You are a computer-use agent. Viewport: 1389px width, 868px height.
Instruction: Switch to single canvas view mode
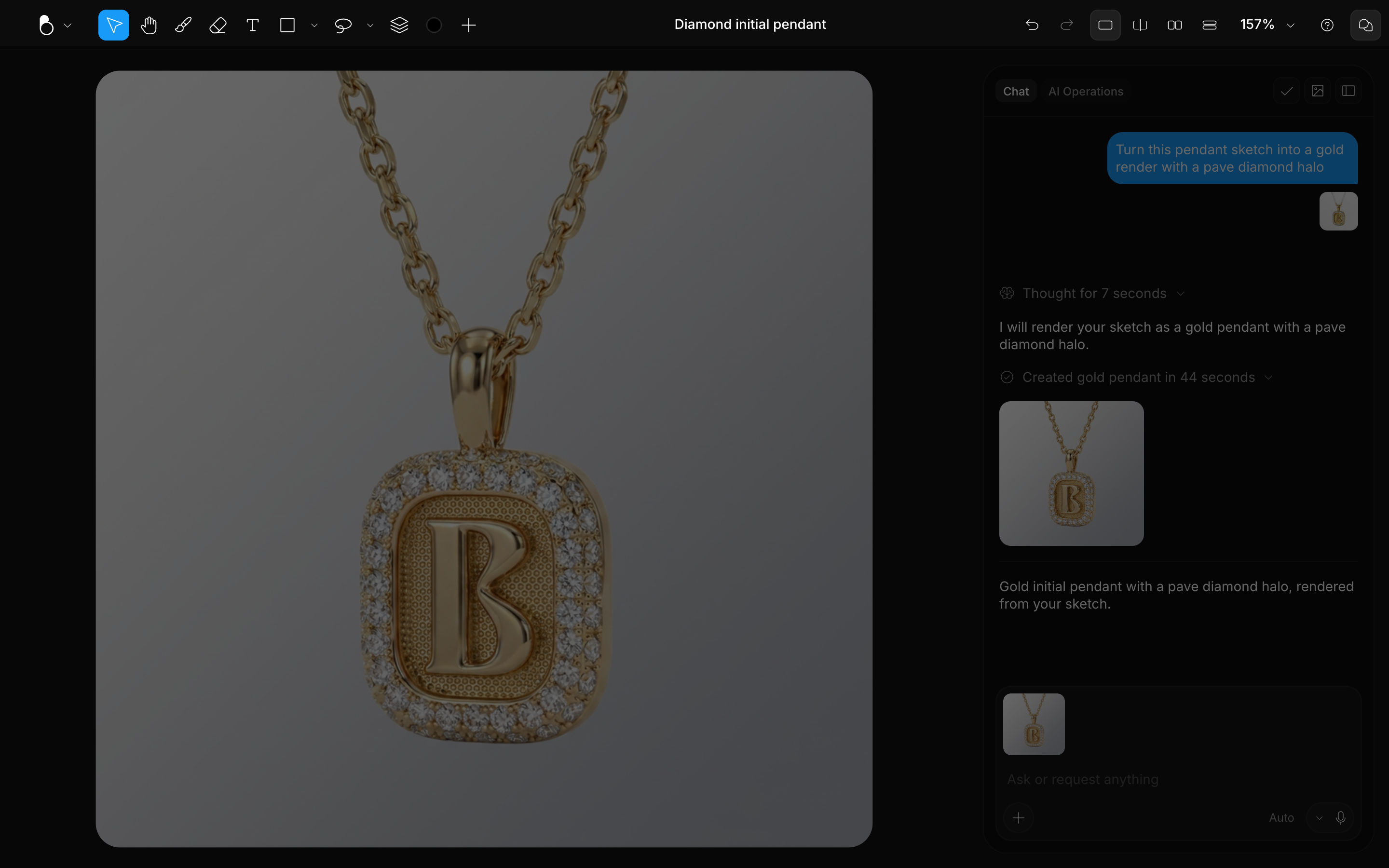pos(1105,25)
